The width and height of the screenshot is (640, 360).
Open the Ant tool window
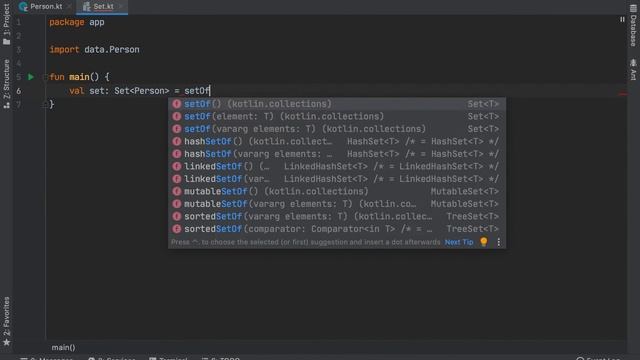(633, 69)
